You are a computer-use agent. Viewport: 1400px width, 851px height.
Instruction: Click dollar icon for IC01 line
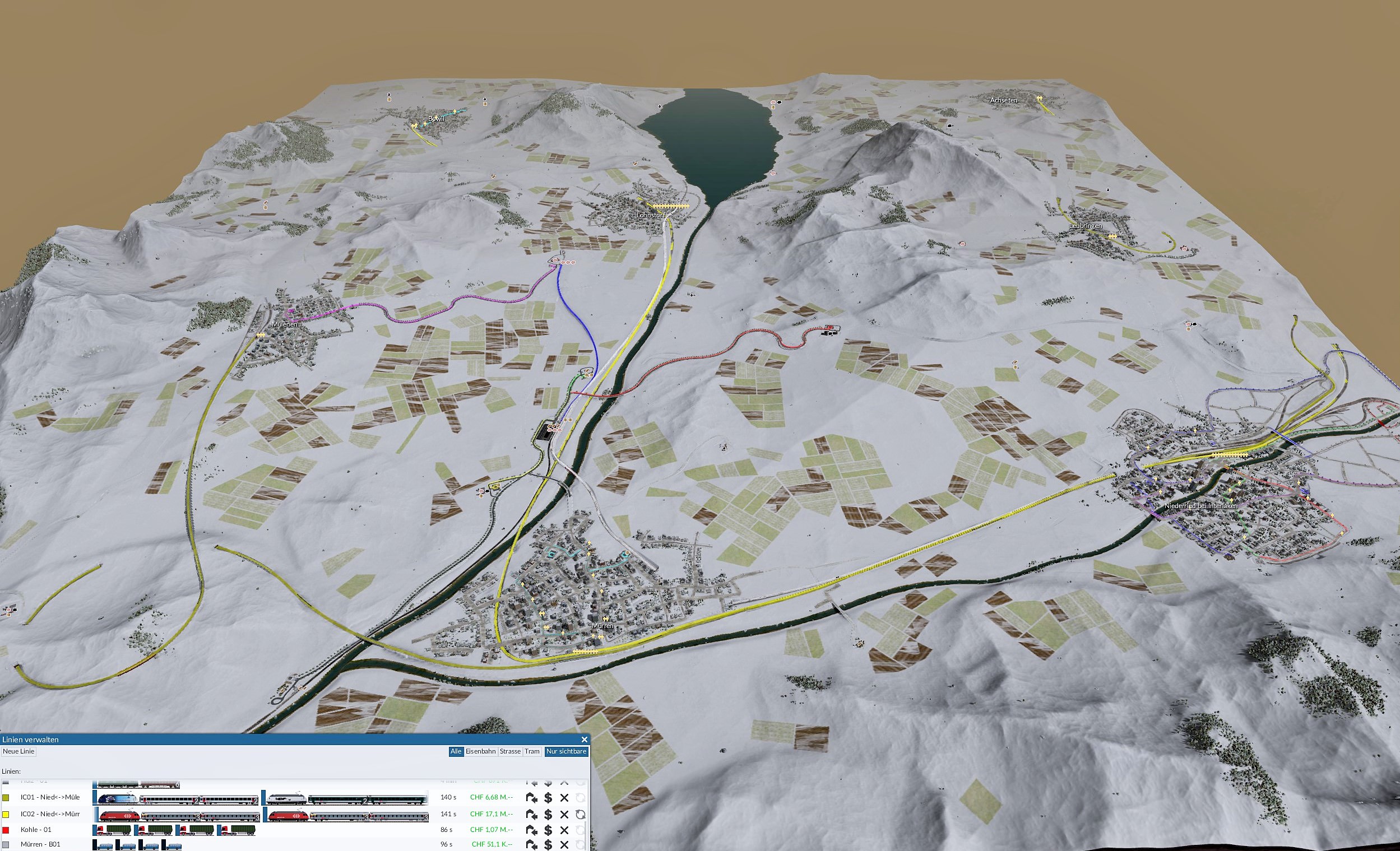pos(548,798)
